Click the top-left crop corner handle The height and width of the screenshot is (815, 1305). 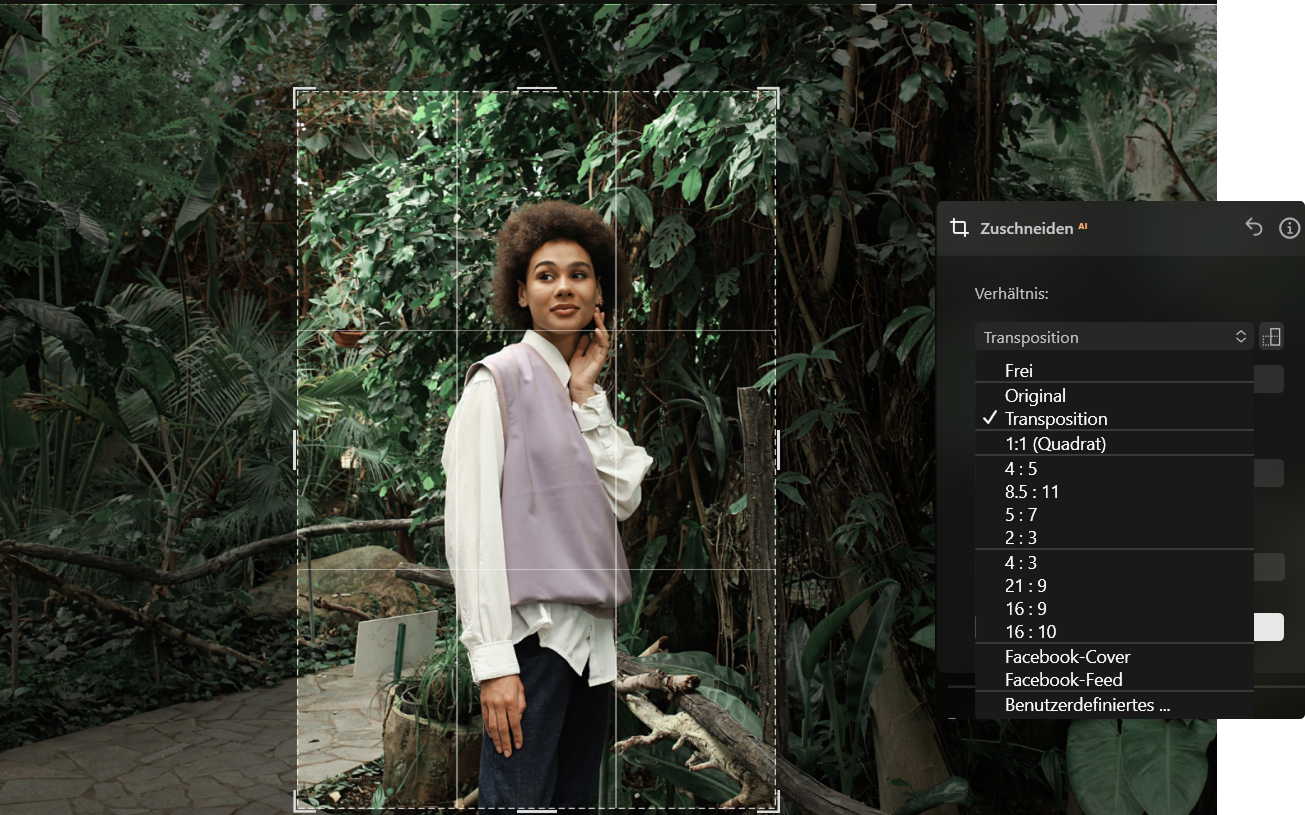pyautogui.click(x=304, y=97)
